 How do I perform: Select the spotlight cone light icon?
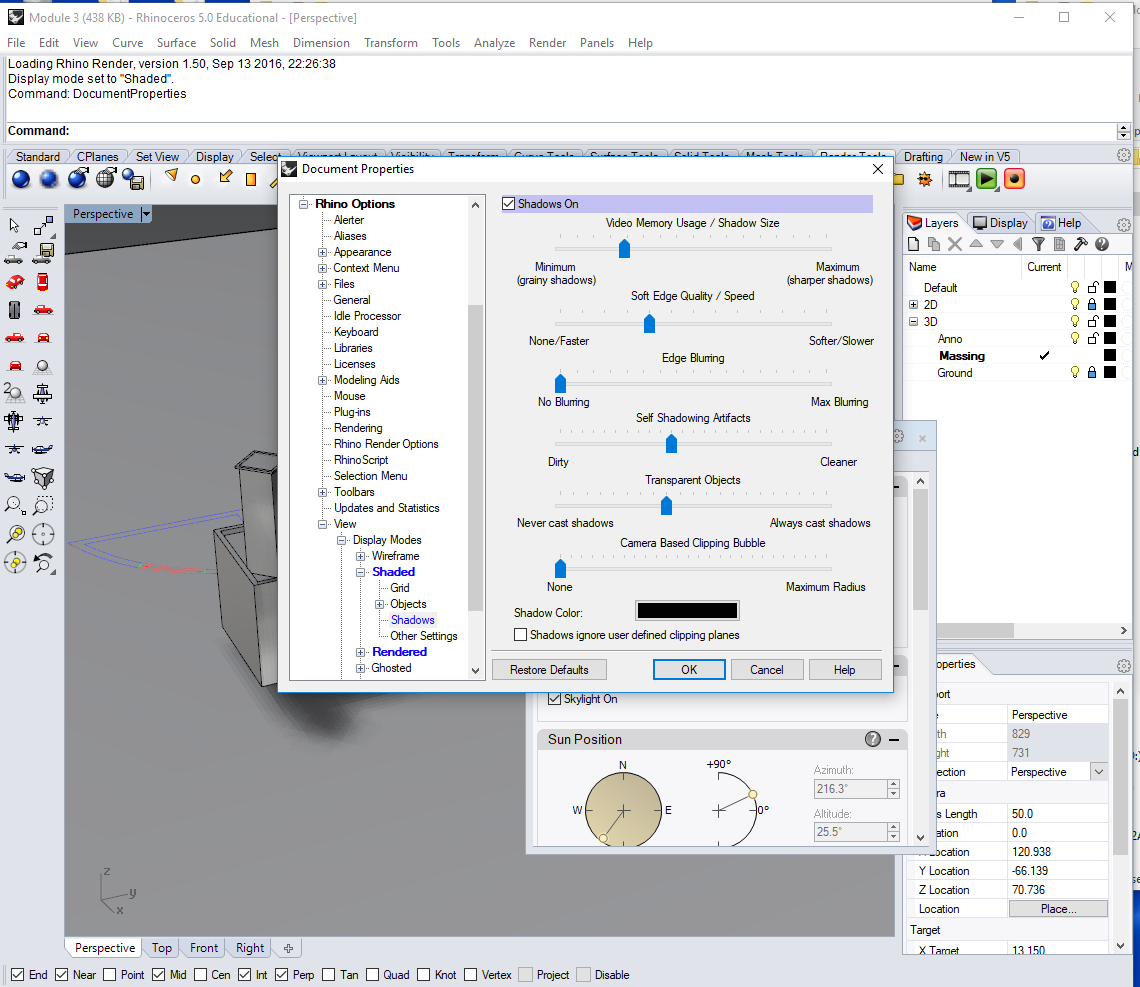[171, 177]
